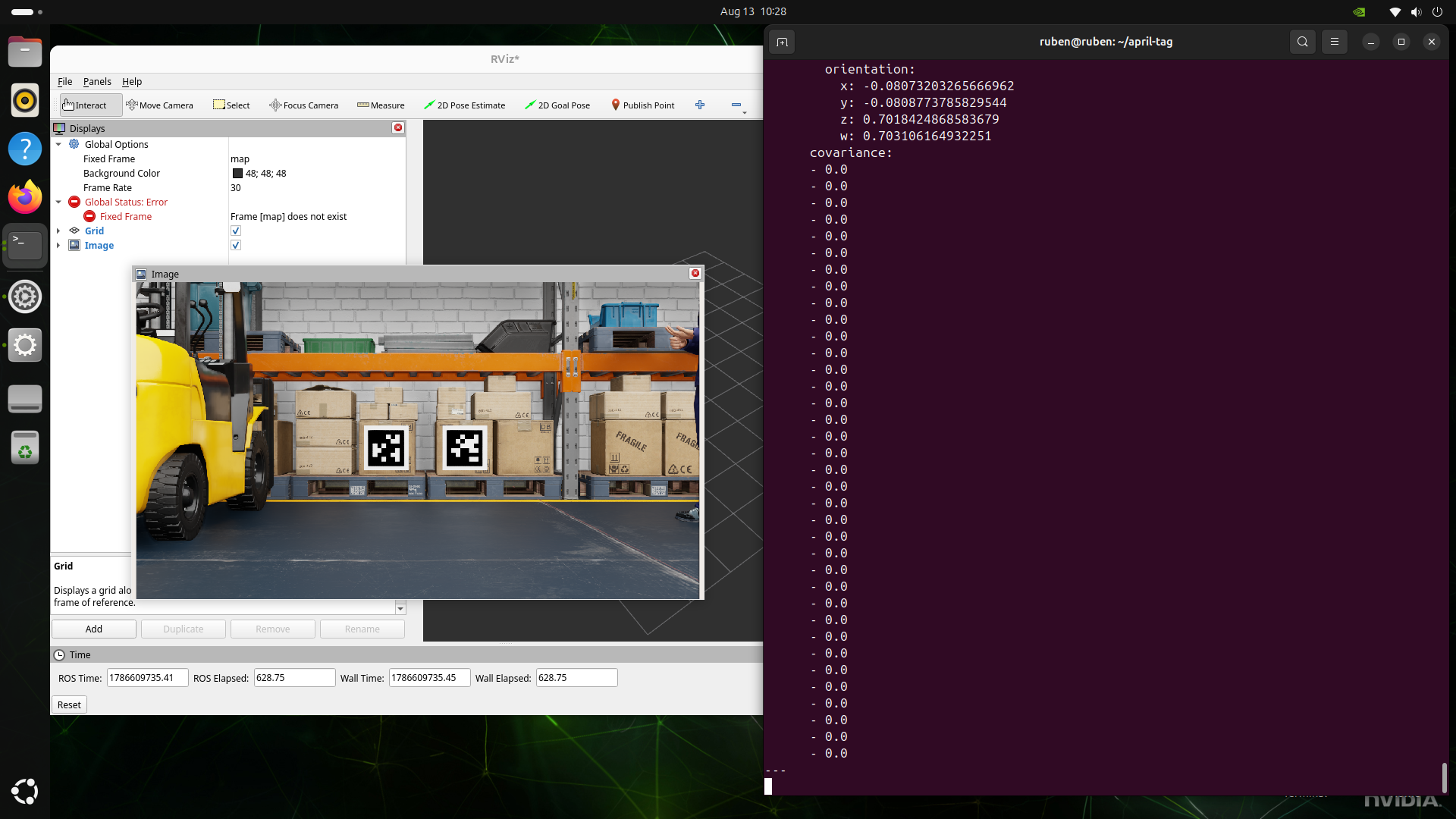1456x819 pixels.
Task: Click the ROS Elapsed field
Action: [x=294, y=677]
